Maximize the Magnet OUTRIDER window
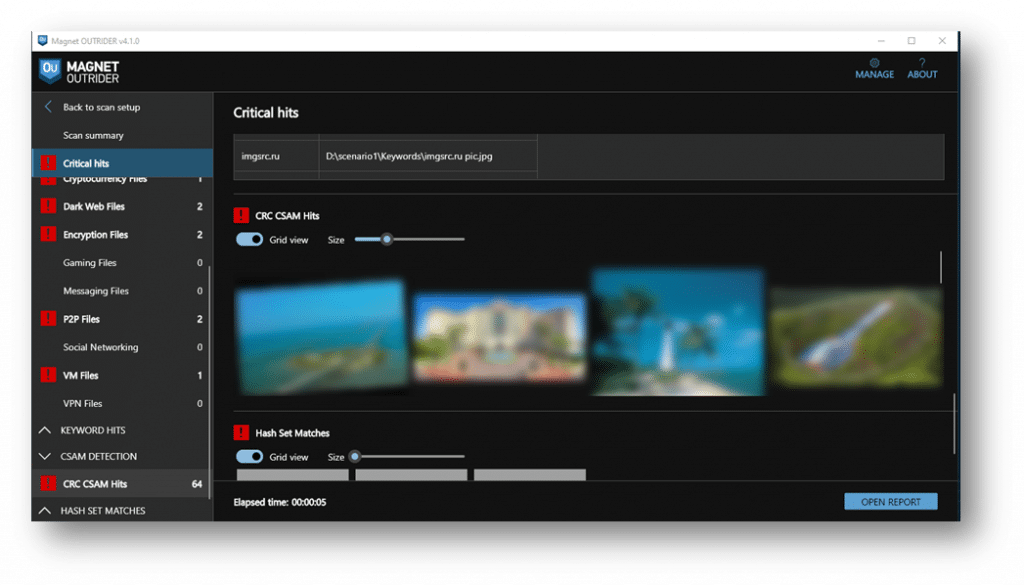Image resolution: width=1024 pixels, height=585 pixels. coord(911,40)
